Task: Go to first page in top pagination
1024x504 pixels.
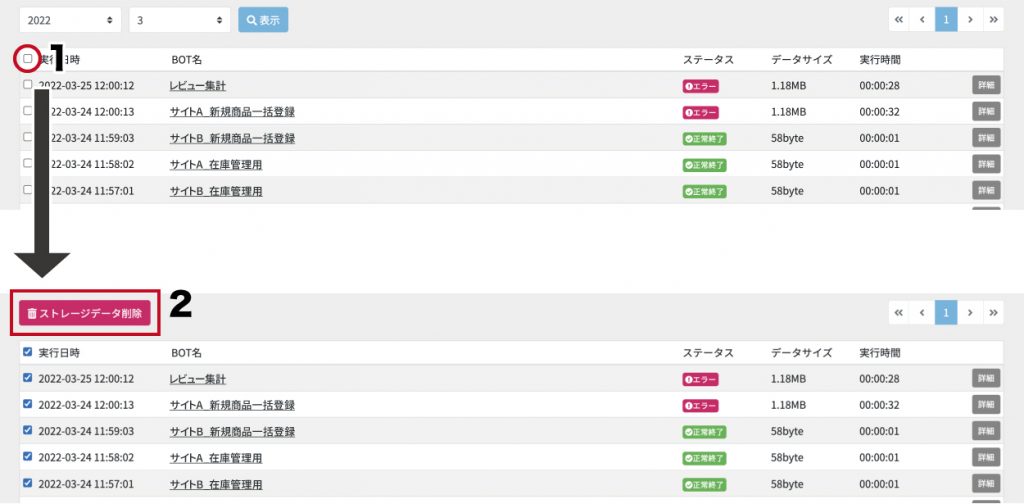Action: coord(899,20)
